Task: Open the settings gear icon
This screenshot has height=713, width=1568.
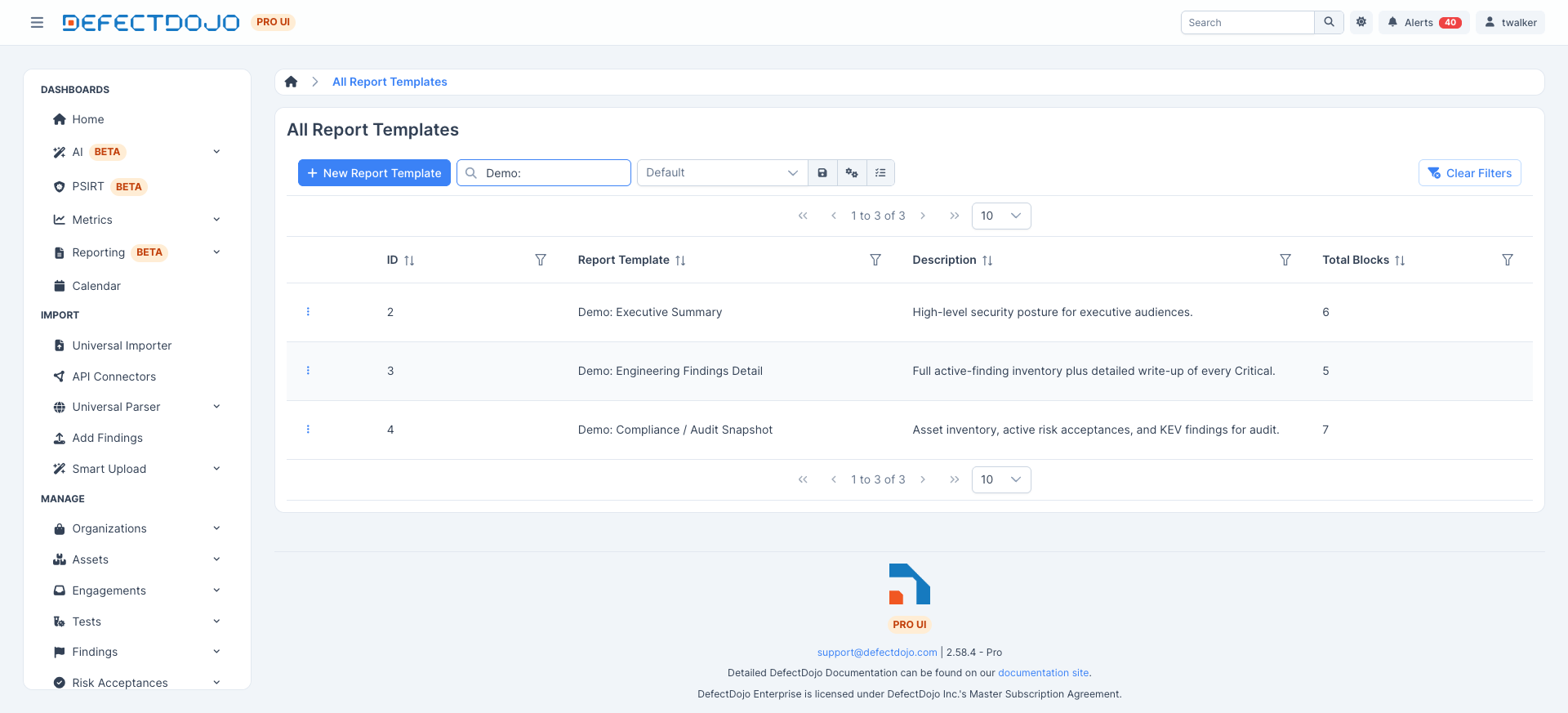Action: [1361, 22]
